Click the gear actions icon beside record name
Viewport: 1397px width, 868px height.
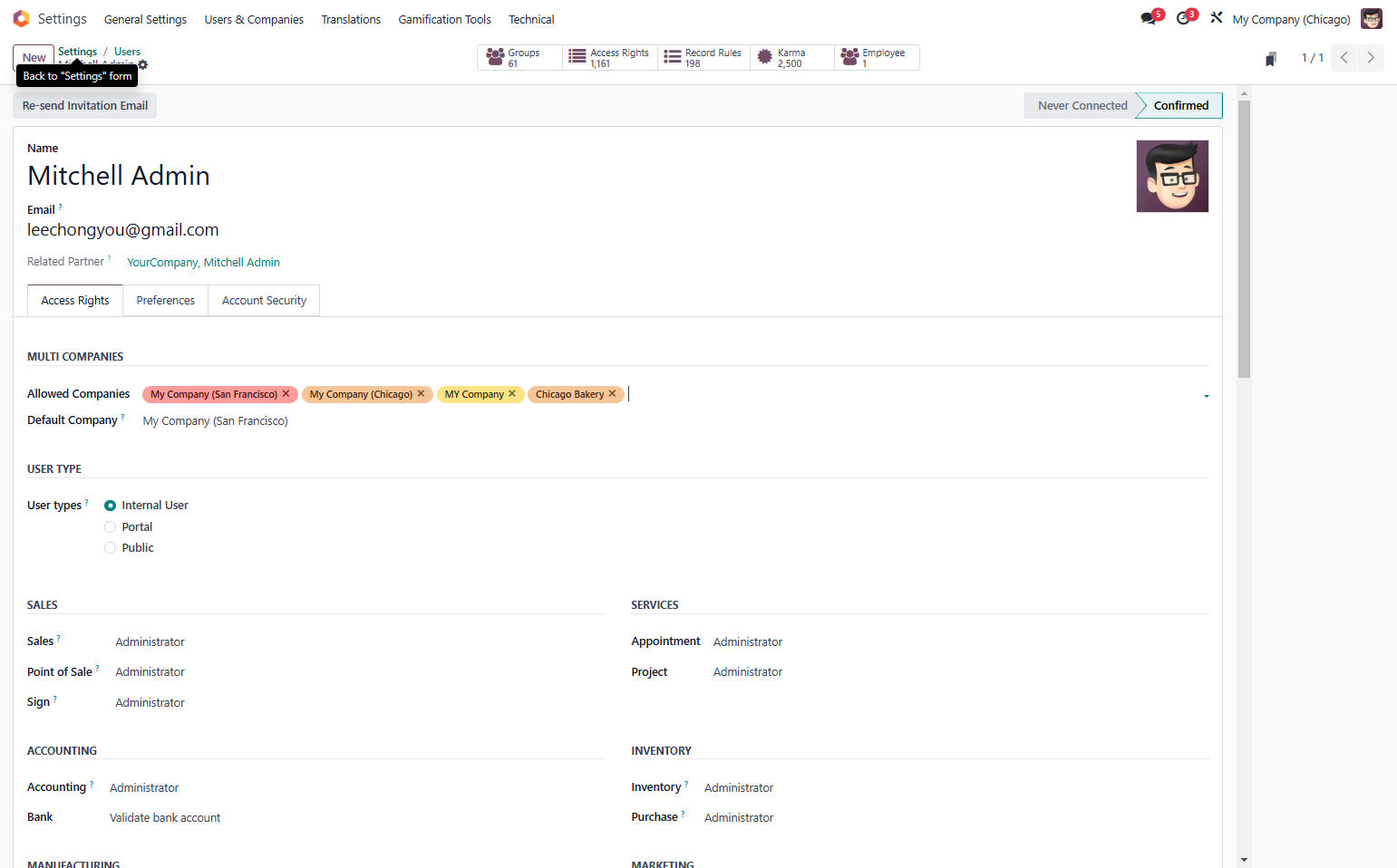143,65
